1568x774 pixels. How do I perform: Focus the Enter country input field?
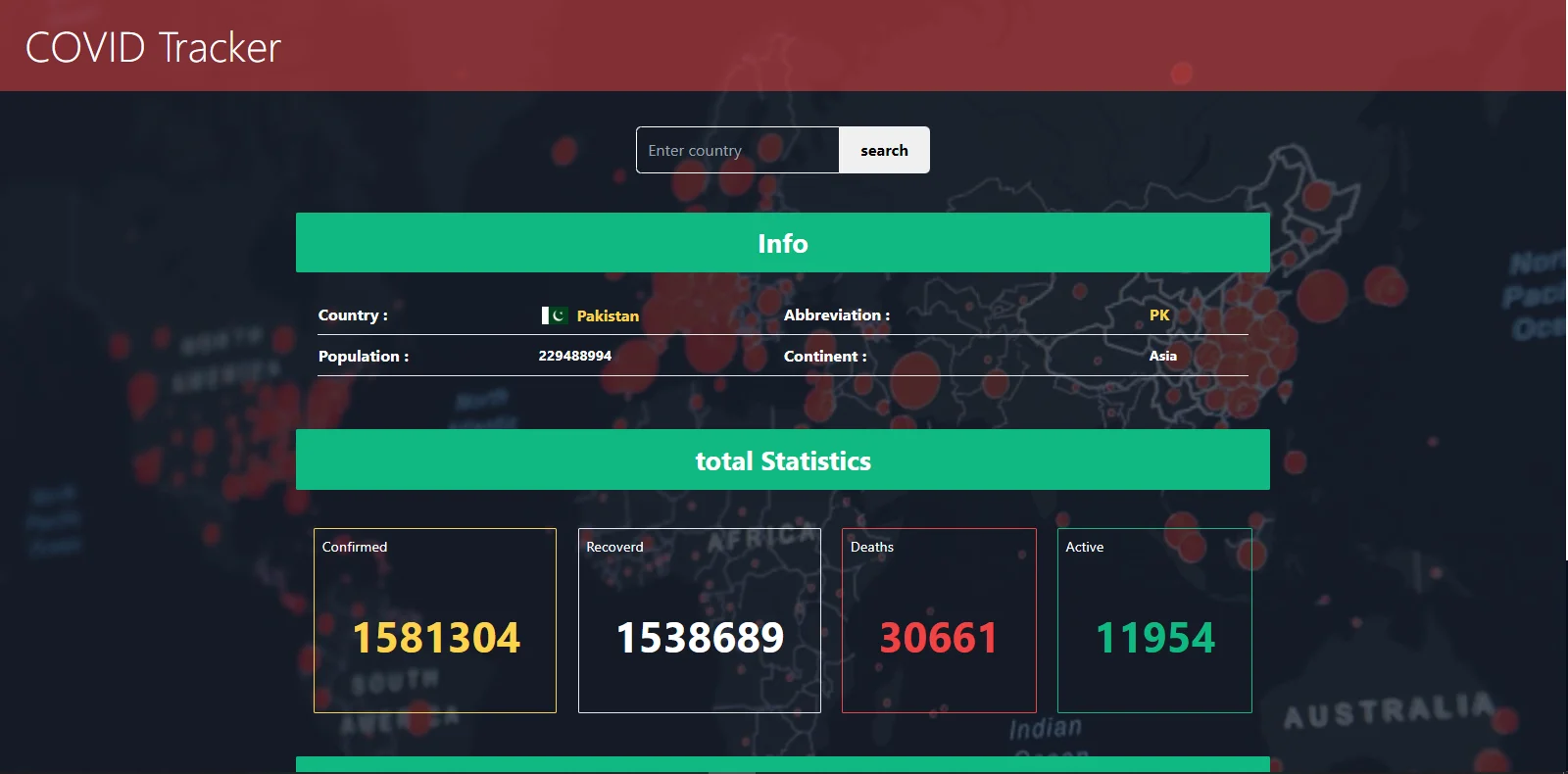click(x=738, y=150)
